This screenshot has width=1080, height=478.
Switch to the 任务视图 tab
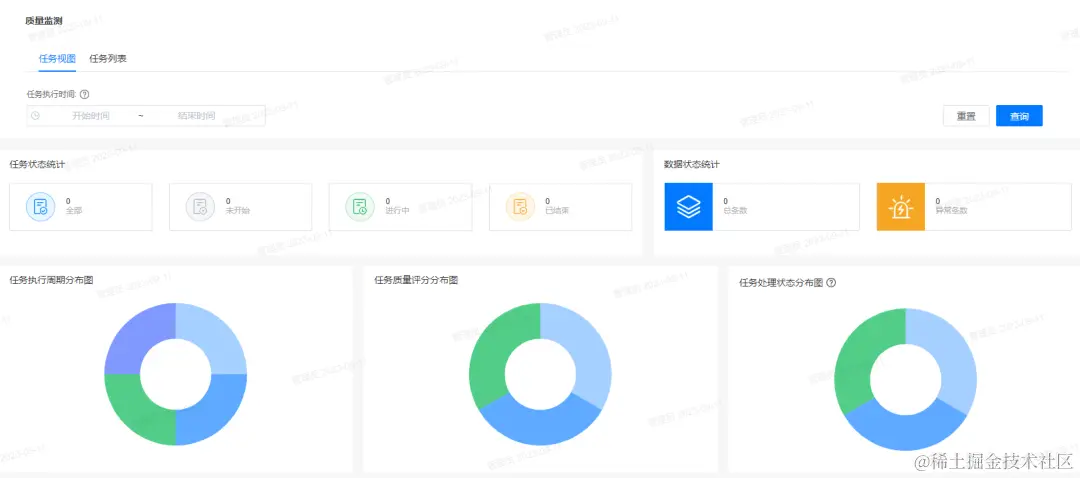tap(57, 59)
